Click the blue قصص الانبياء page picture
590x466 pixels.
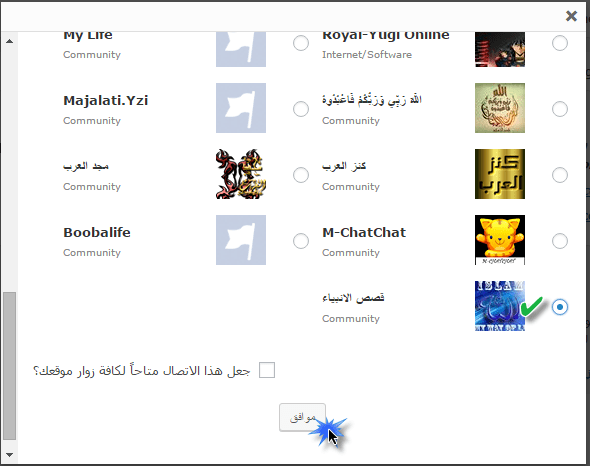coord(500,306)
